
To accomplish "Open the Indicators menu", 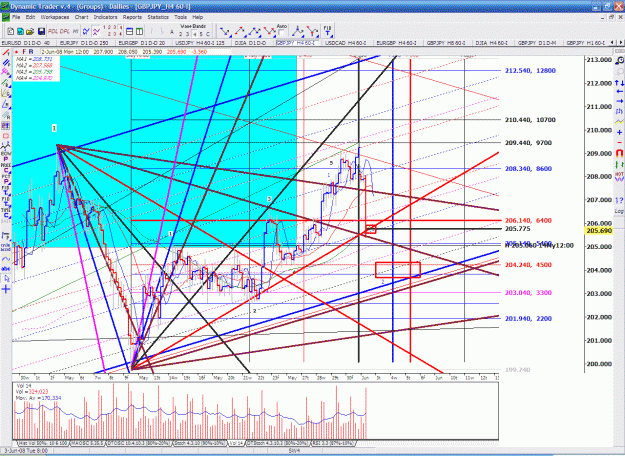I will pos(106,17).
